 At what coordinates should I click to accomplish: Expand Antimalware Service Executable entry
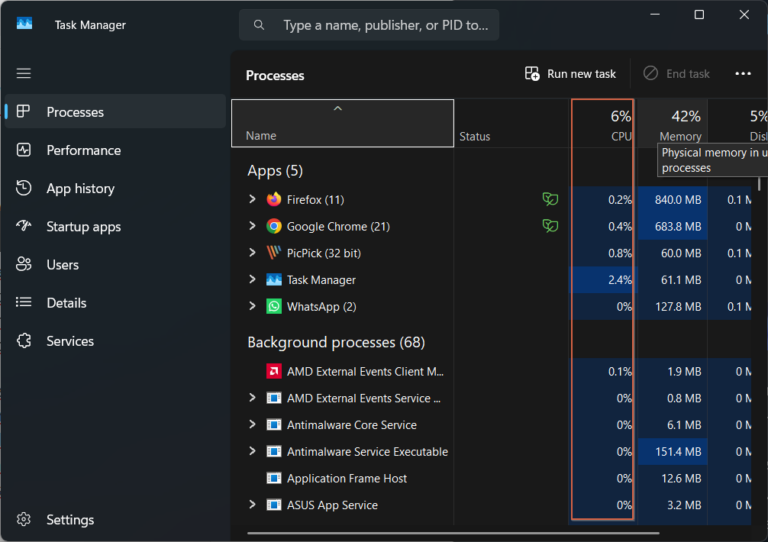point(253,452)
